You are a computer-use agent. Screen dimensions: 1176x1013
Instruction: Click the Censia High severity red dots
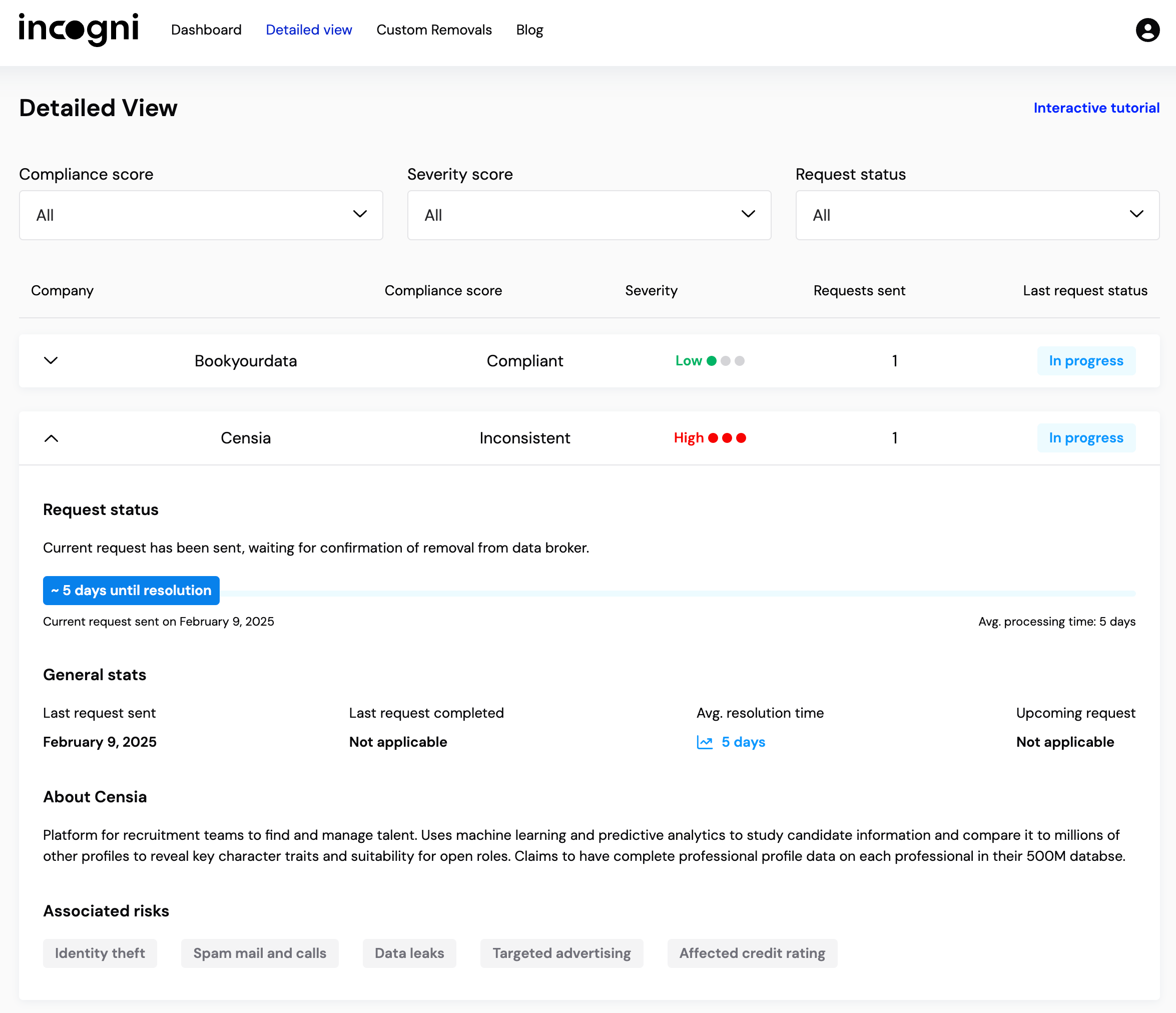pyautogui.click(x=727, y=438)
